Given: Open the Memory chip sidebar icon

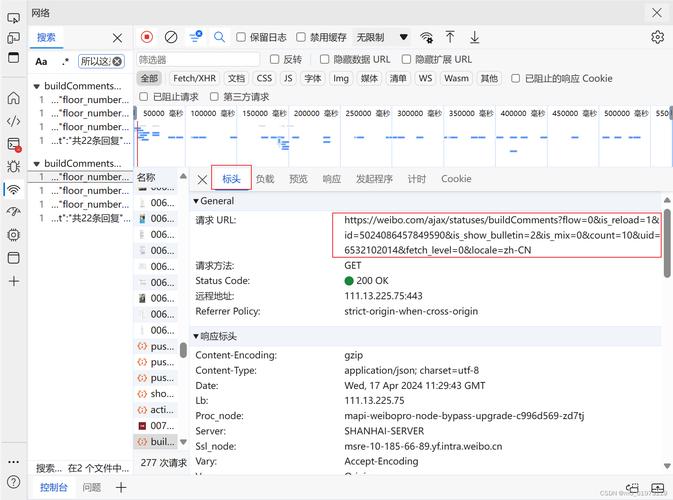Looking at the screenshot, I should coord(13,235).
